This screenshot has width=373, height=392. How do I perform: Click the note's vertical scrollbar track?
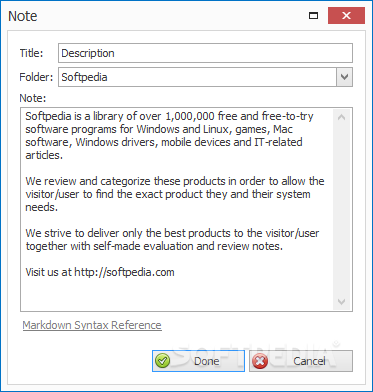click(x=341, y=209)
